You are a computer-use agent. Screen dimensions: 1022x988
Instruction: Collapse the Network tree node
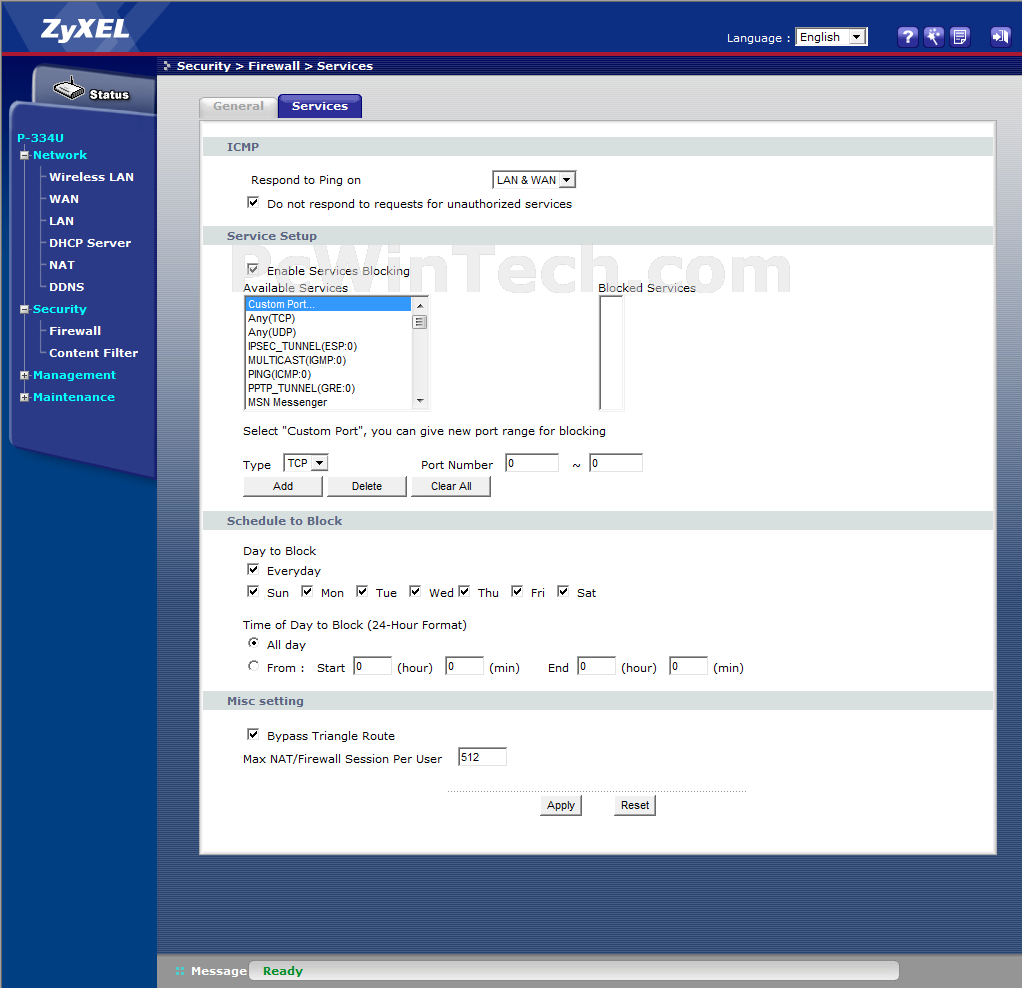(x=25, y=156)
